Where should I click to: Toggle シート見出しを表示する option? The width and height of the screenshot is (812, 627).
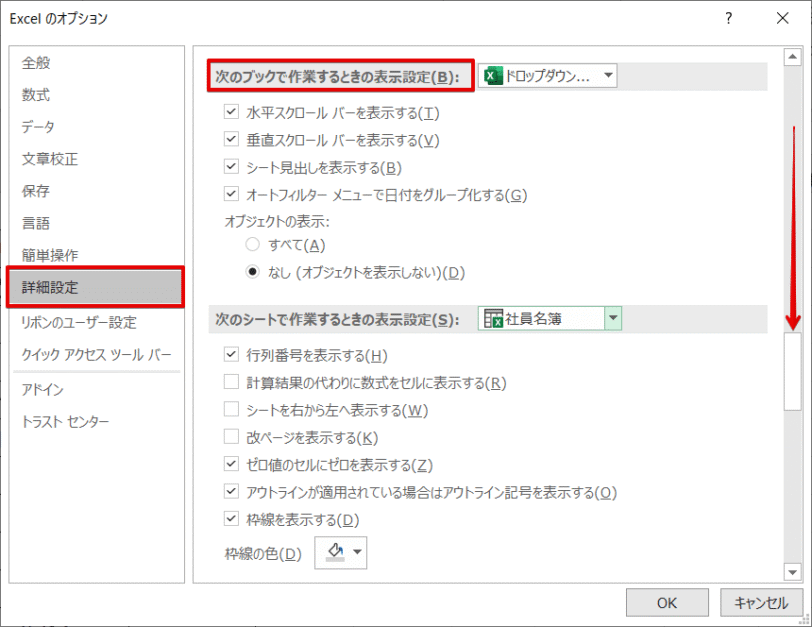[x=232, y=167]
